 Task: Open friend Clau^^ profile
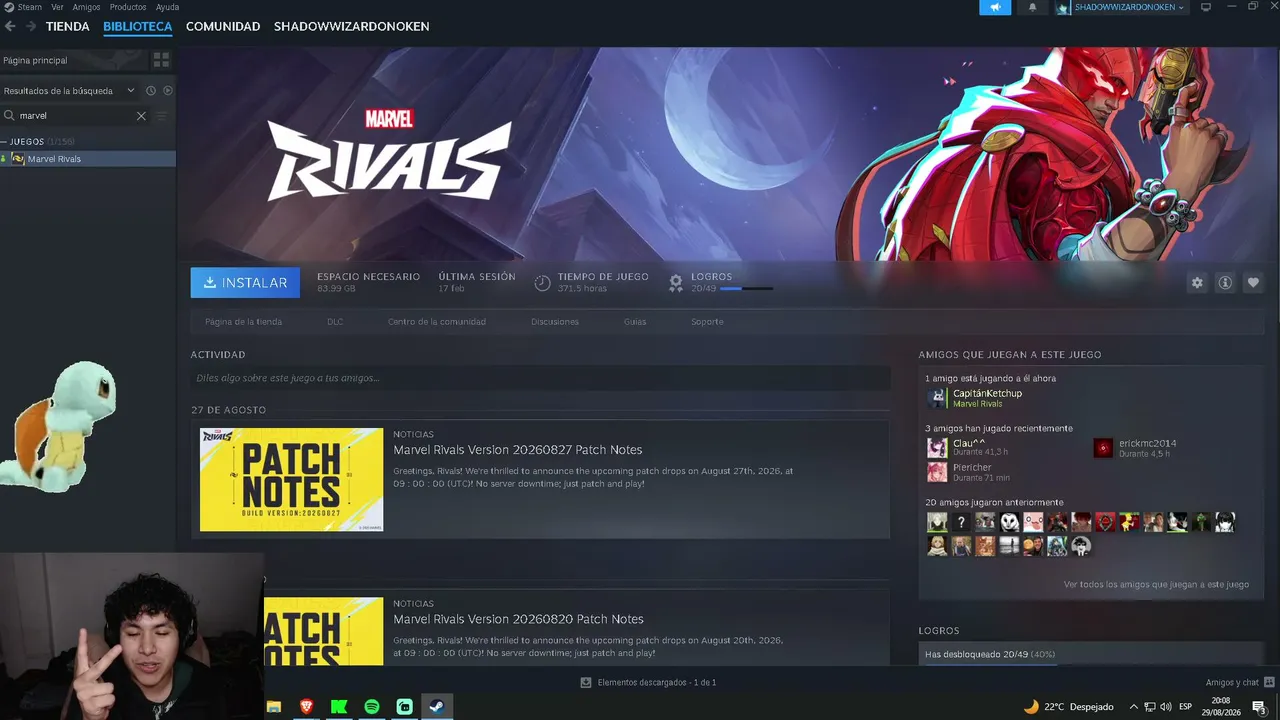point(969,443)
